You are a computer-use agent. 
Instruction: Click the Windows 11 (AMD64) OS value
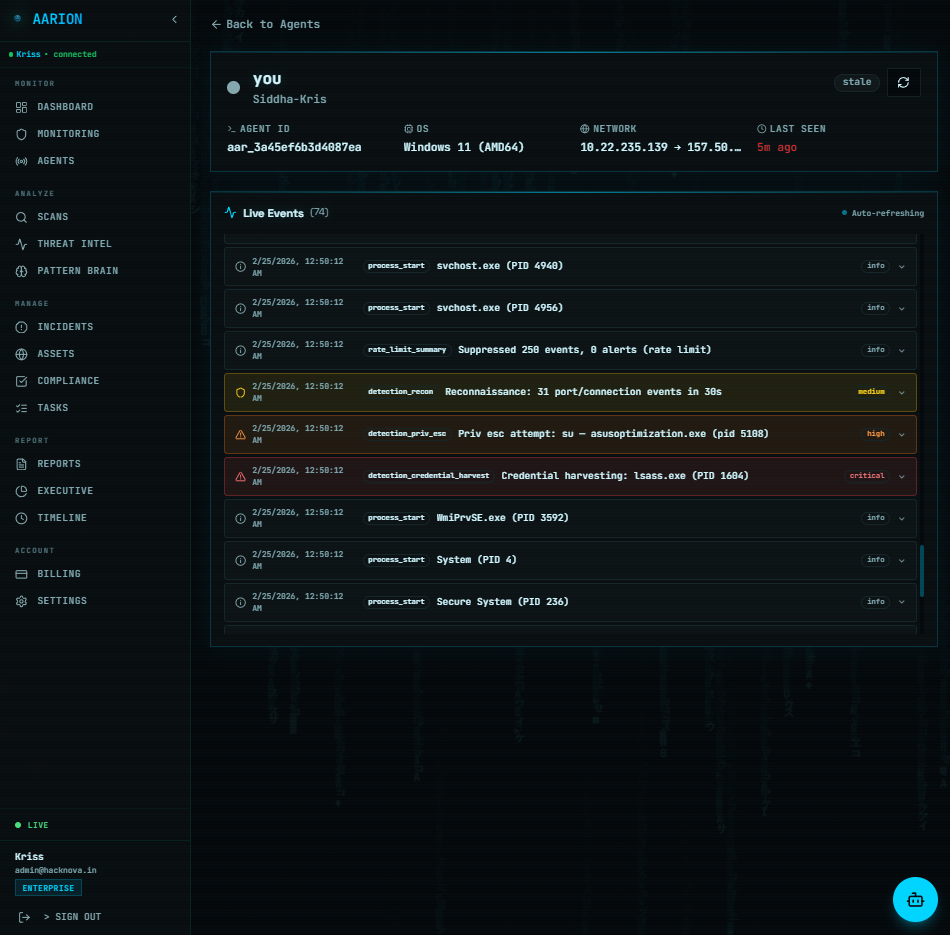[463, 148]
